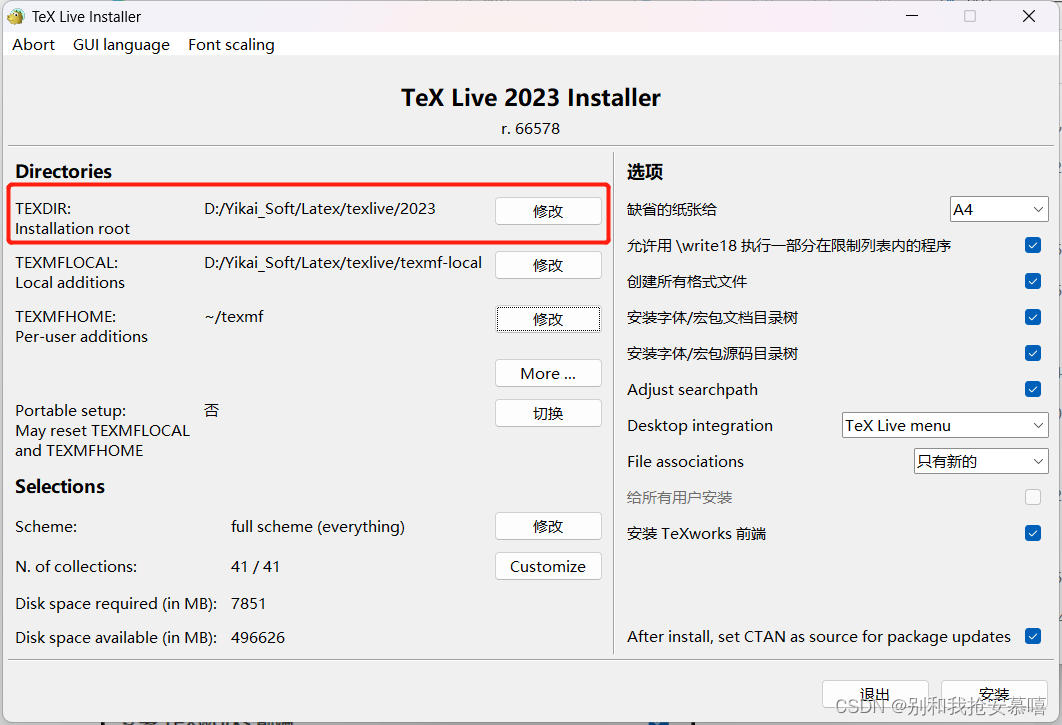The image size is (1062, 725).
Task: Toggle 安装字体/宏包文档目录树 checkbox
Action: tap(1033, 317)
